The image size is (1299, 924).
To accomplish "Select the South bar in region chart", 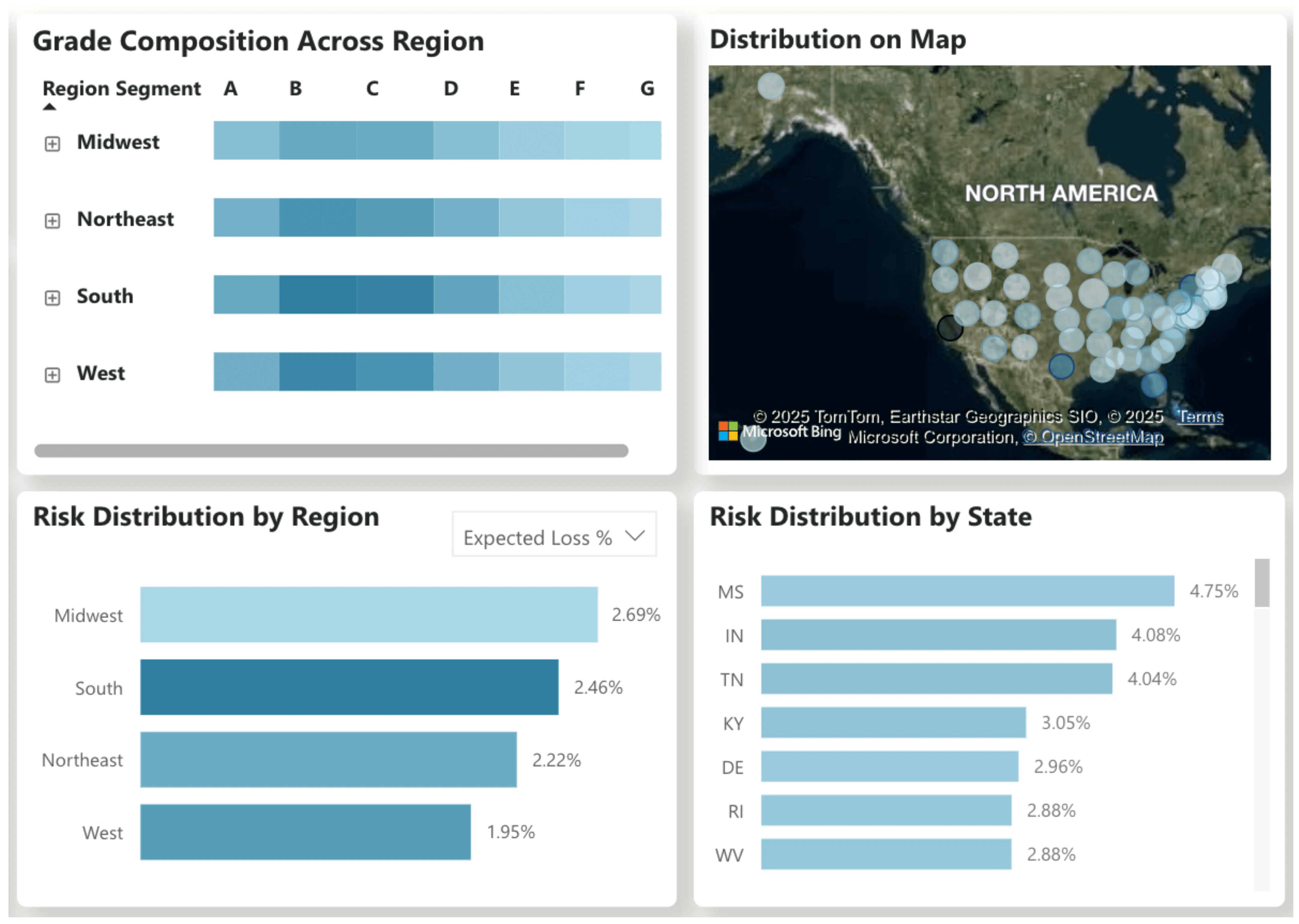I will [x=349, y=687].
